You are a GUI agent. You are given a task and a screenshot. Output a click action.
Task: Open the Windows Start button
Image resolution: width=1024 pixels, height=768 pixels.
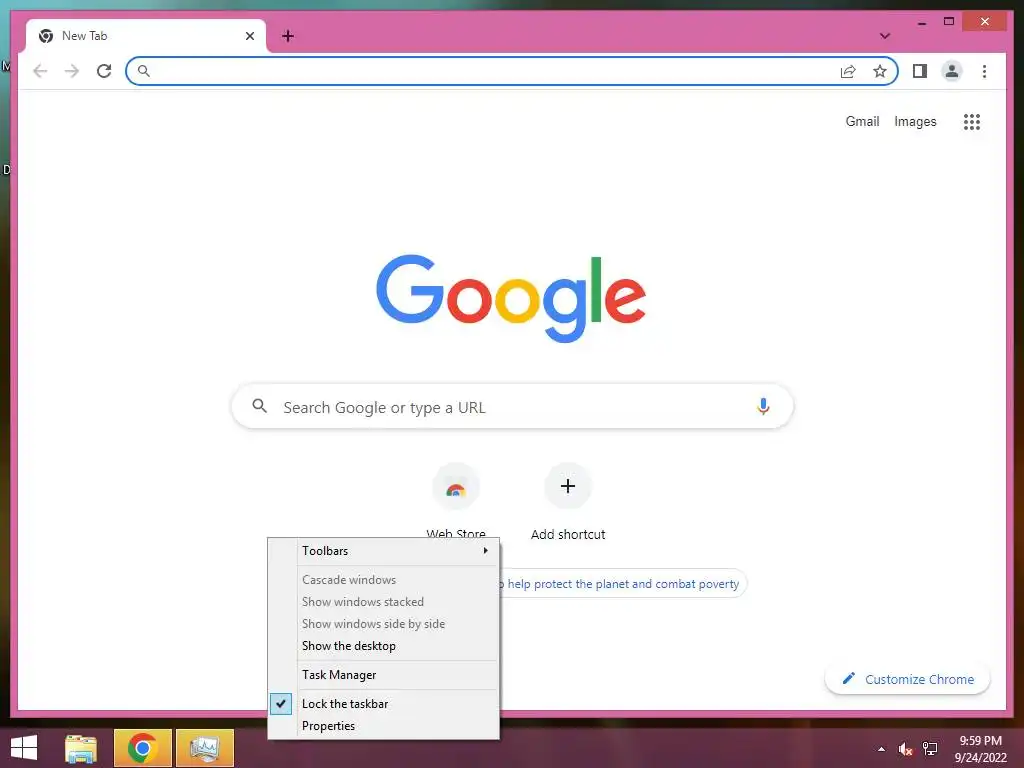(x=24, y=748)
